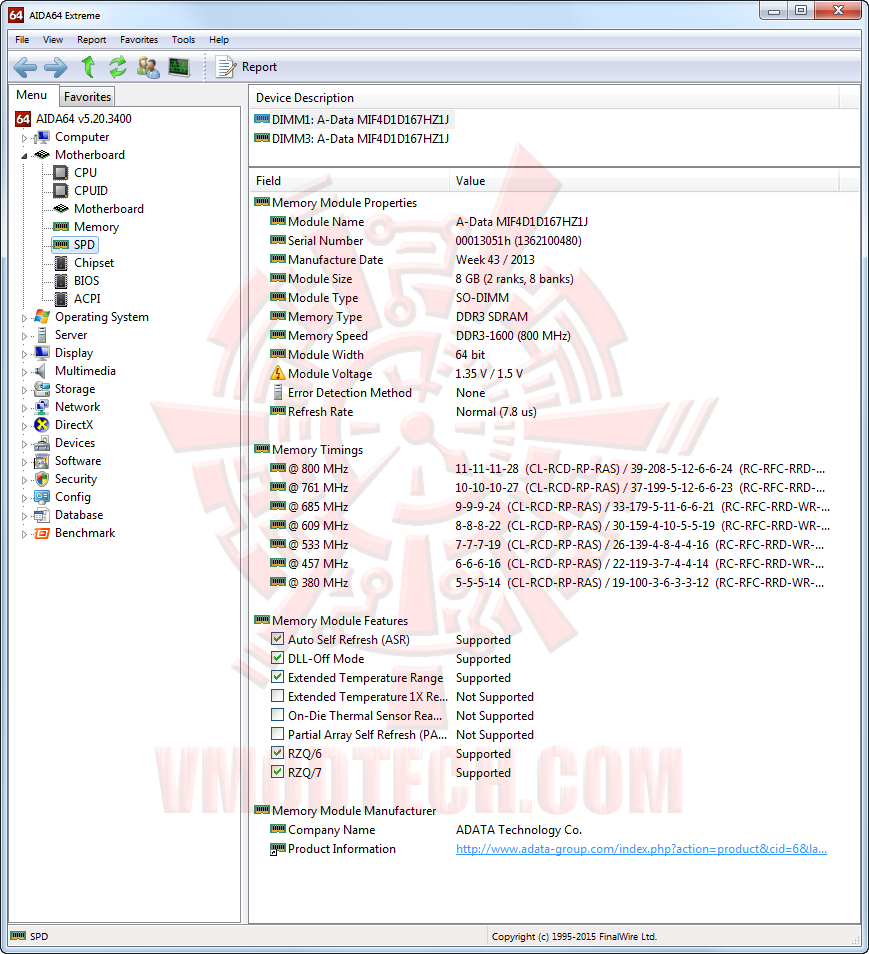
Task: Click the Config category icon
Action: coord(42,497)
